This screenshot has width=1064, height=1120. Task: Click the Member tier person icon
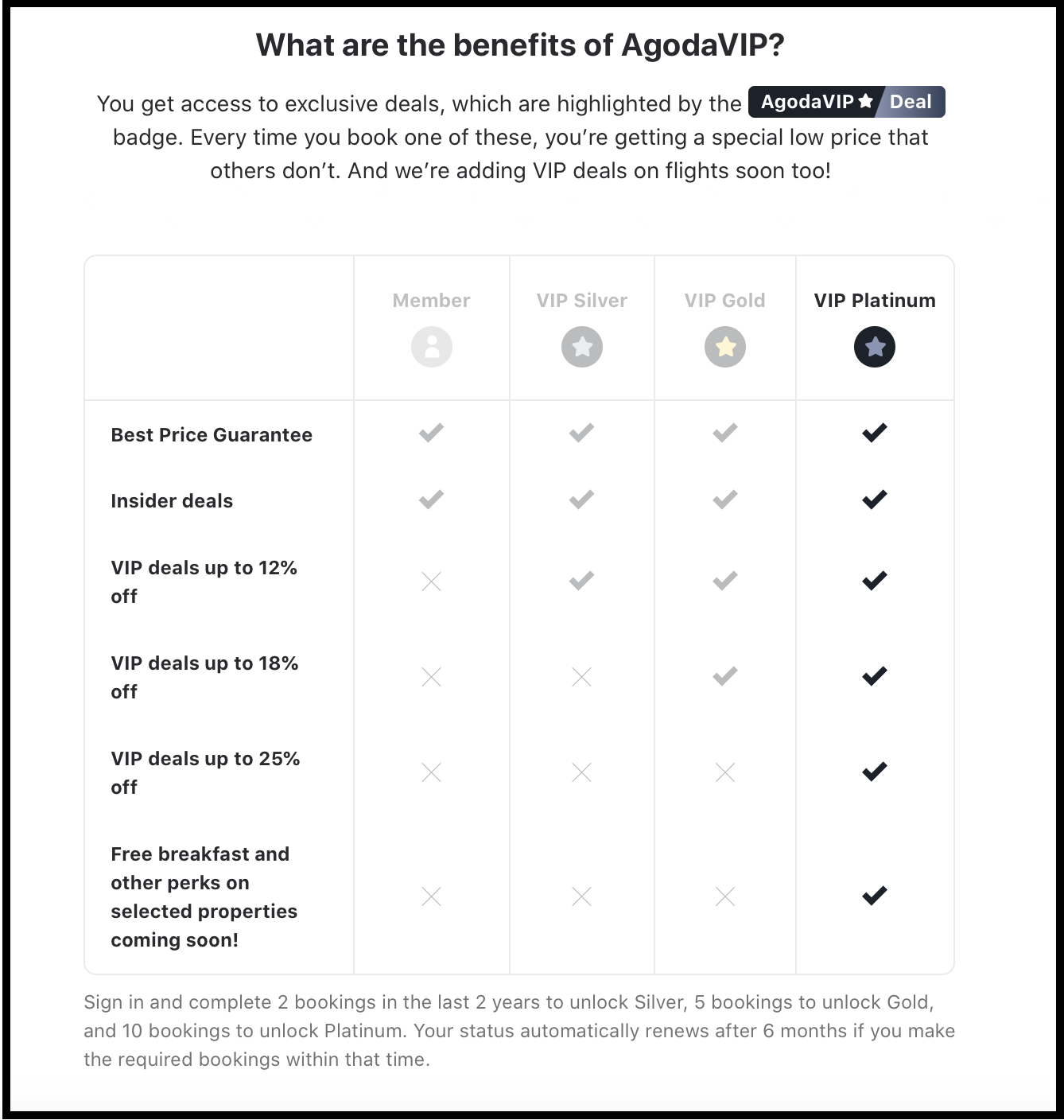(x=432, y=347)
